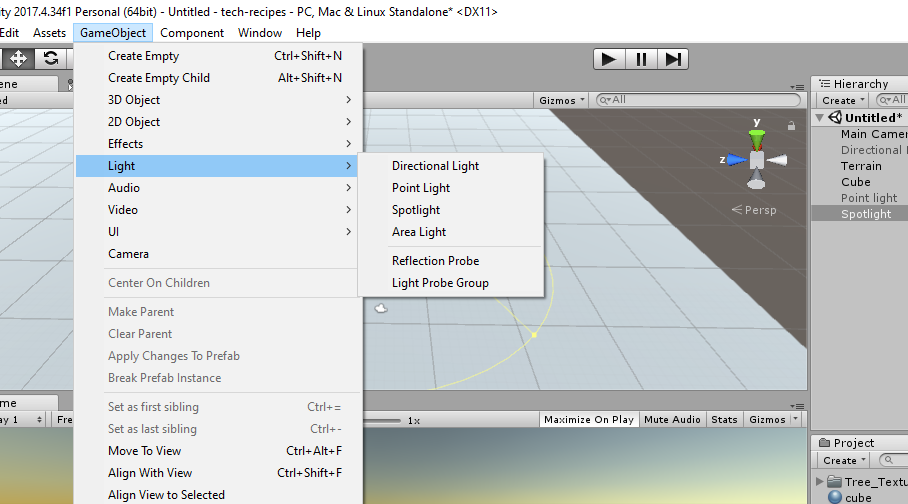
Task: Select Reflection Probe from submenu
Action: point(451,261)
